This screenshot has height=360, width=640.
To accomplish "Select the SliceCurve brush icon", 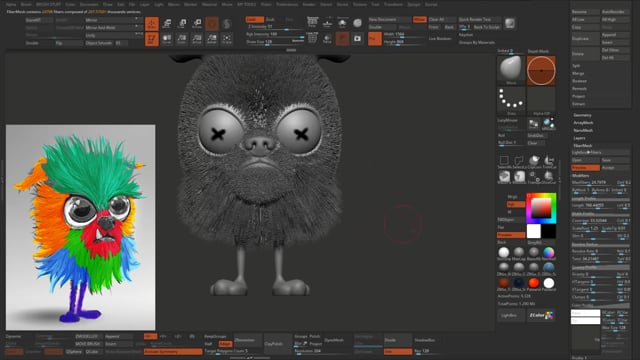I will [x=549, y=176].
